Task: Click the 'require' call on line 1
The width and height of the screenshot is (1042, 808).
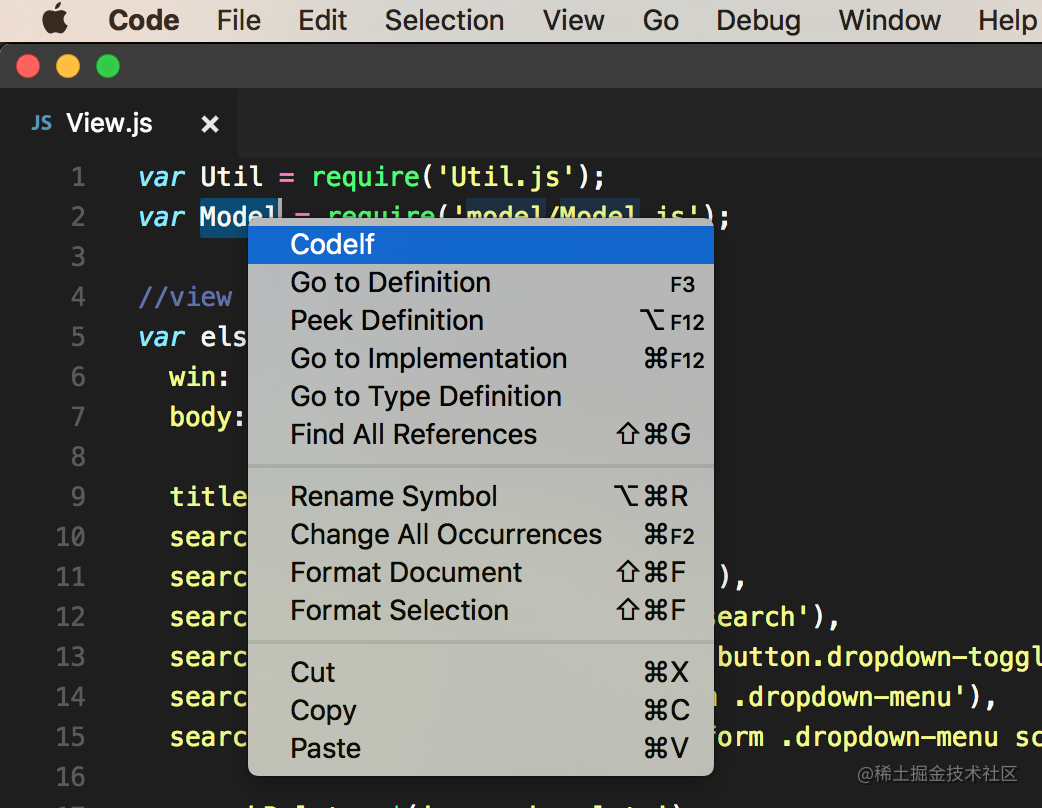Action: [x=365, y=178]
